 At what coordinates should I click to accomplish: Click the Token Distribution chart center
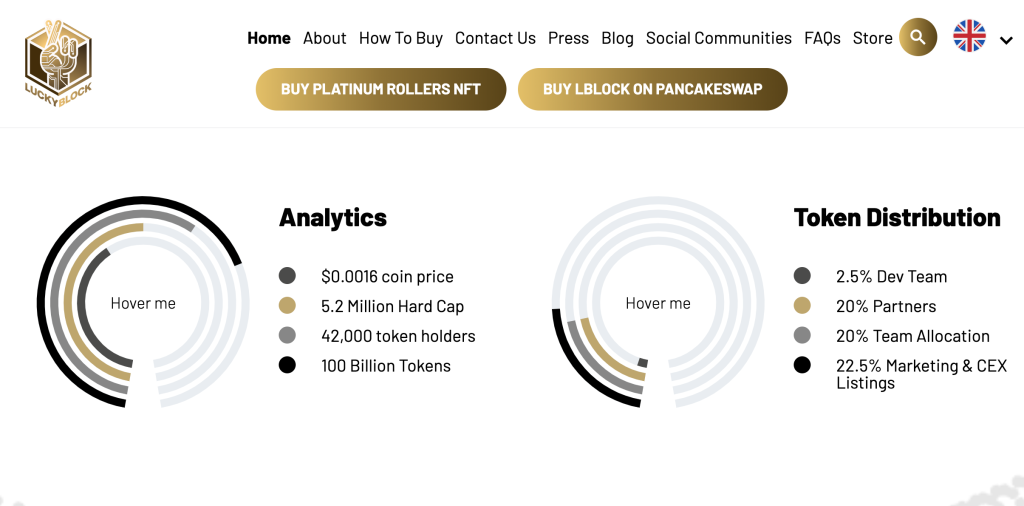(x=658, y=303)
